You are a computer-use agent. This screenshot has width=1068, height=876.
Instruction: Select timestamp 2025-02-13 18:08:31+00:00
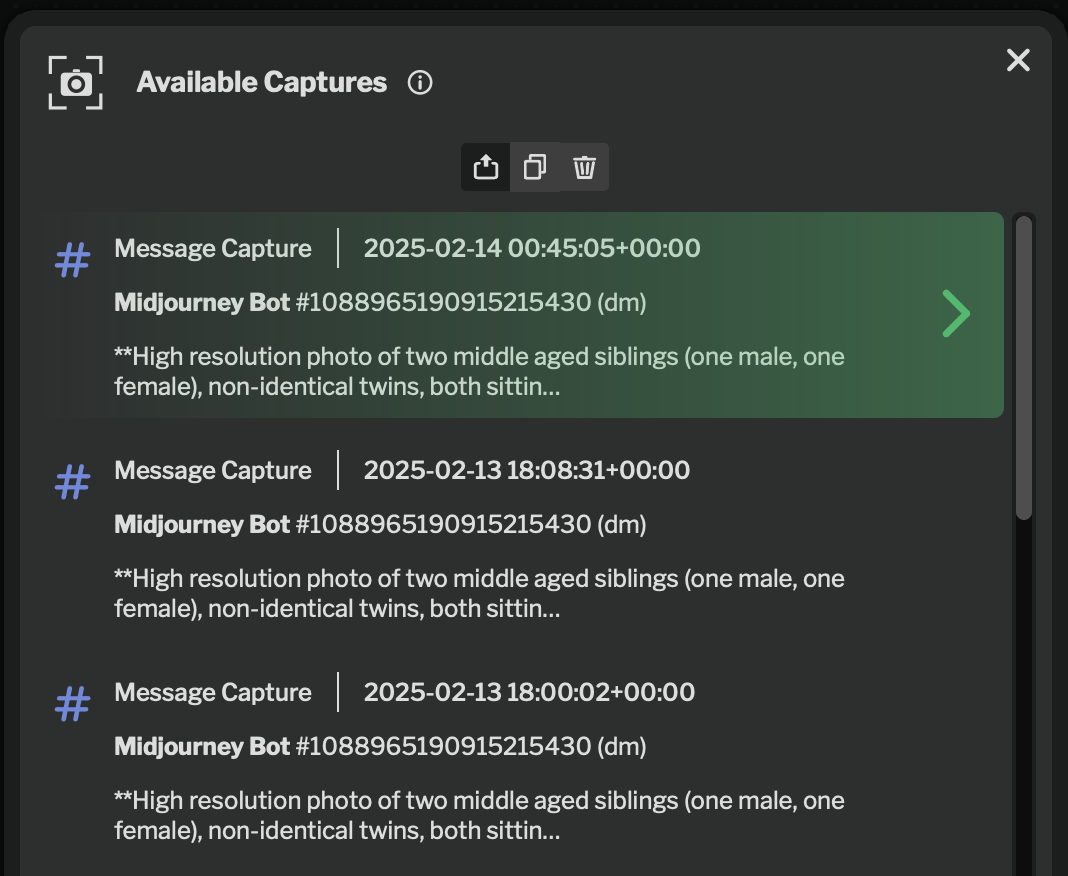527,470
